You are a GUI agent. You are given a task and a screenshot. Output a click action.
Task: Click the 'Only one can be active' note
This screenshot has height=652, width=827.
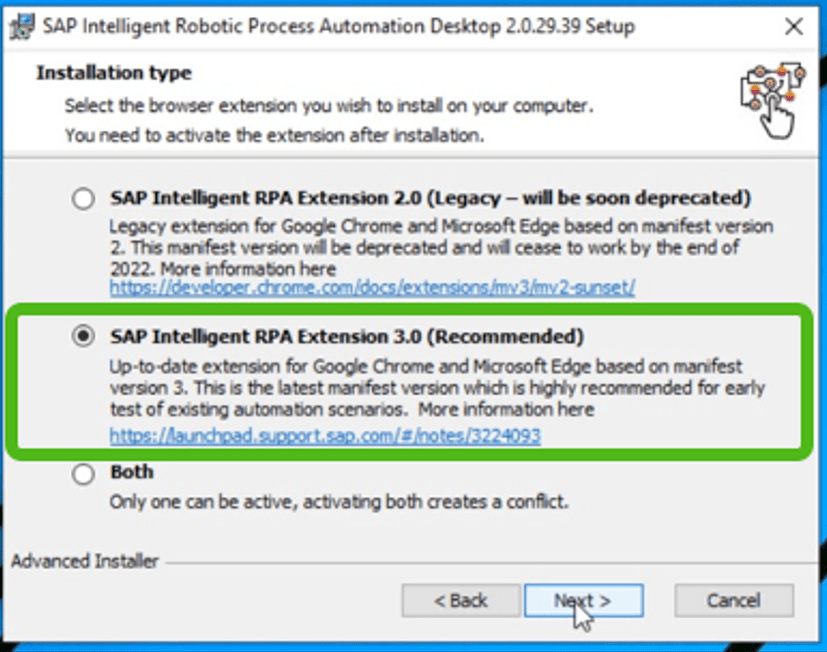coord(339,500)
